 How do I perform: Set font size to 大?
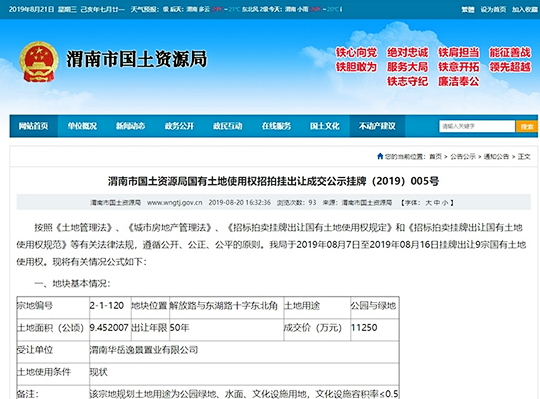428,202
